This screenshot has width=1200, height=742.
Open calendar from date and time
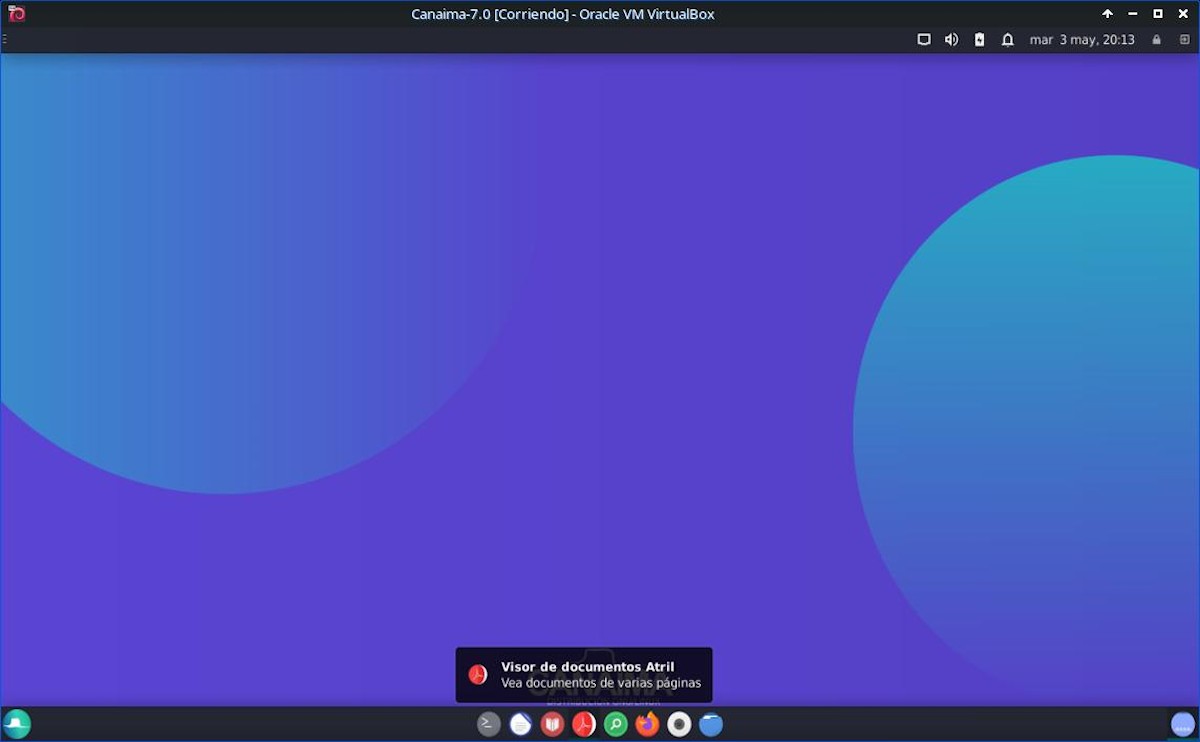[1082, 40]
